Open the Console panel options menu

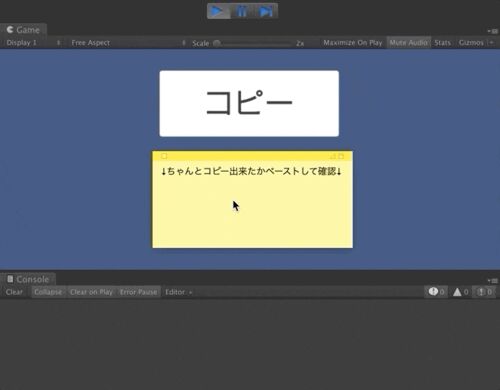coord(493,281)
